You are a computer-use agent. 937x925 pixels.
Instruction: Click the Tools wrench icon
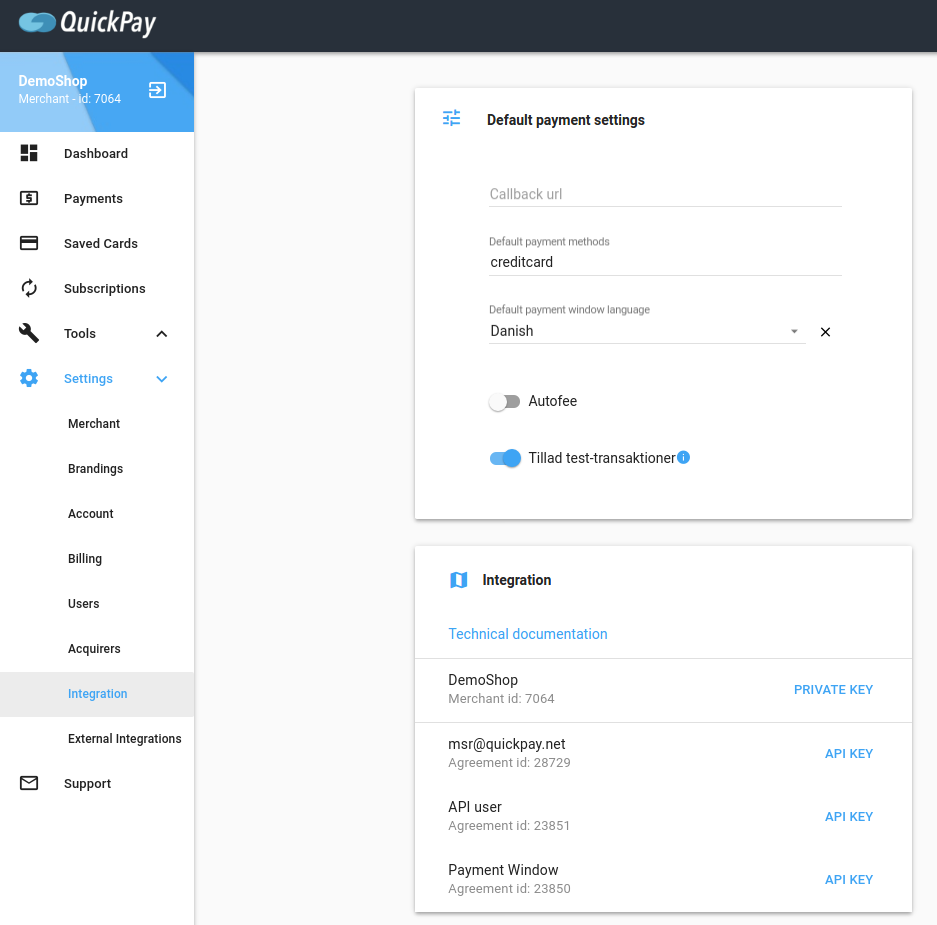tap(29, 333)
